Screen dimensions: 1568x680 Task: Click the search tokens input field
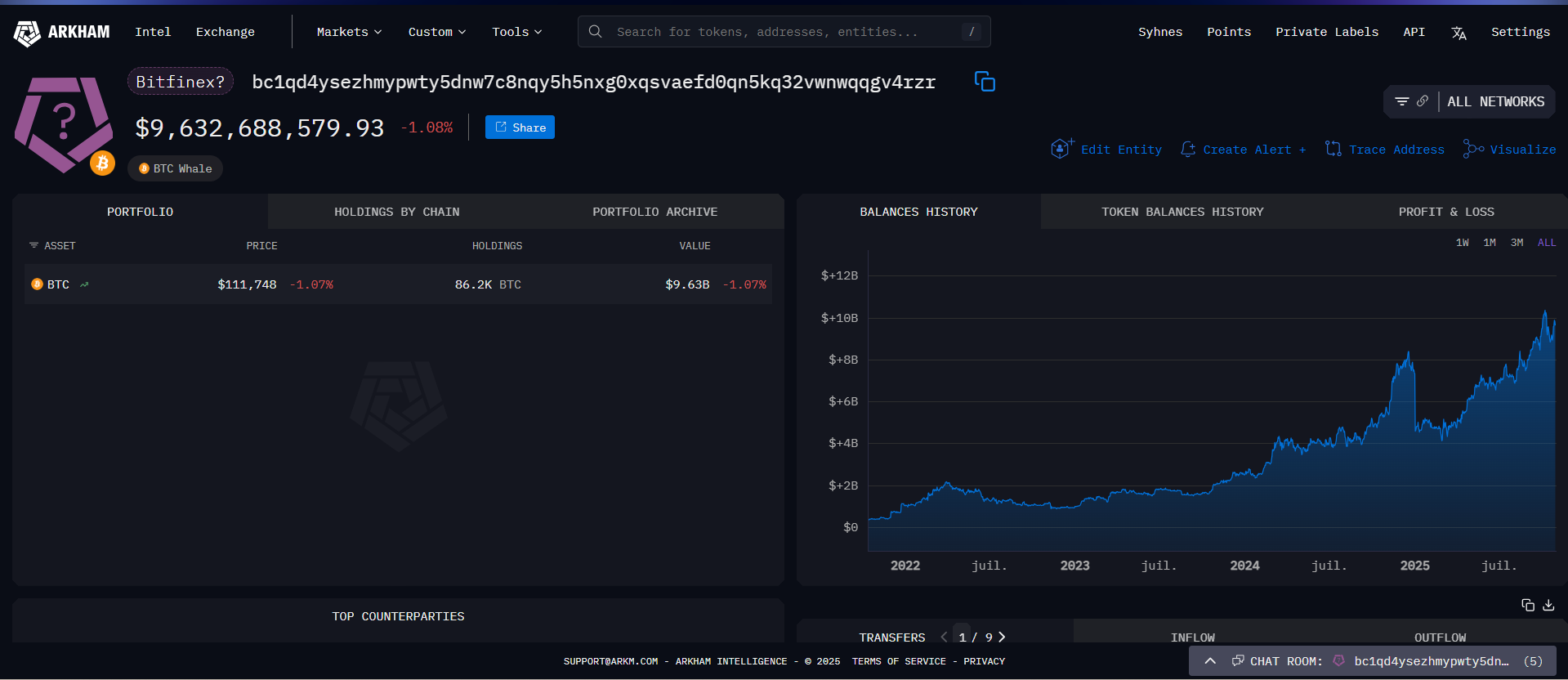784,32
